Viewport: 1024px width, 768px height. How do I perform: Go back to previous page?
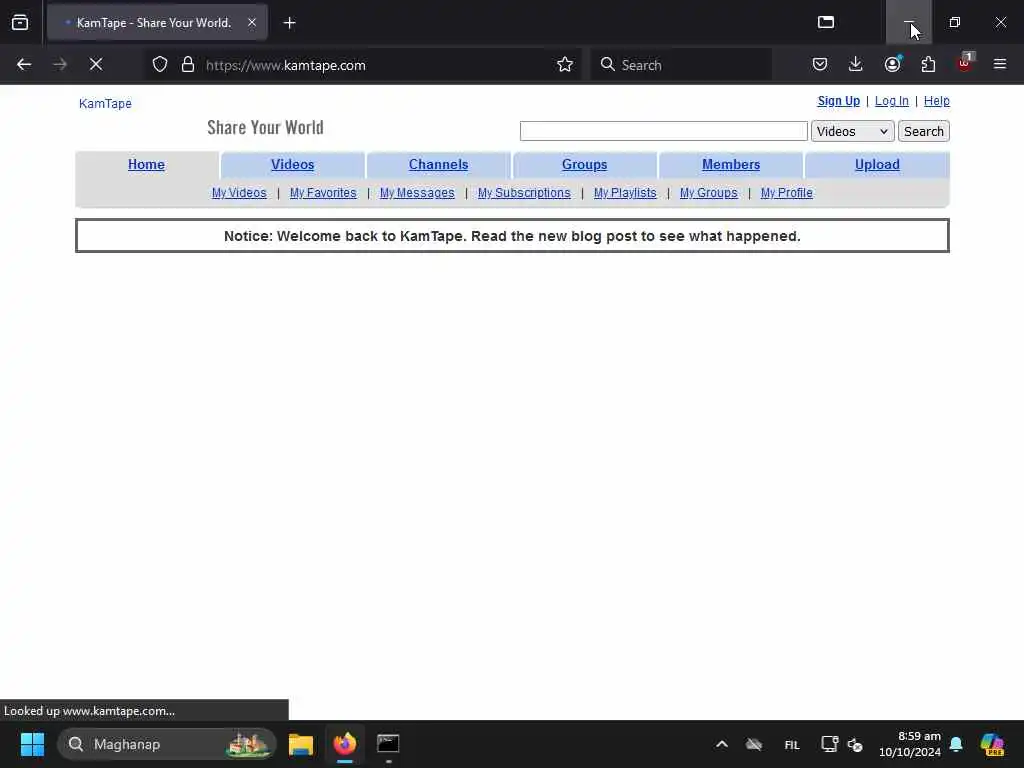[x=24, y=64]
